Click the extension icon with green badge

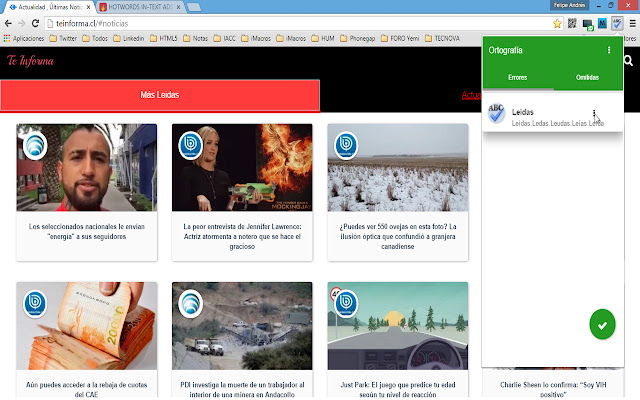[588, 24]
